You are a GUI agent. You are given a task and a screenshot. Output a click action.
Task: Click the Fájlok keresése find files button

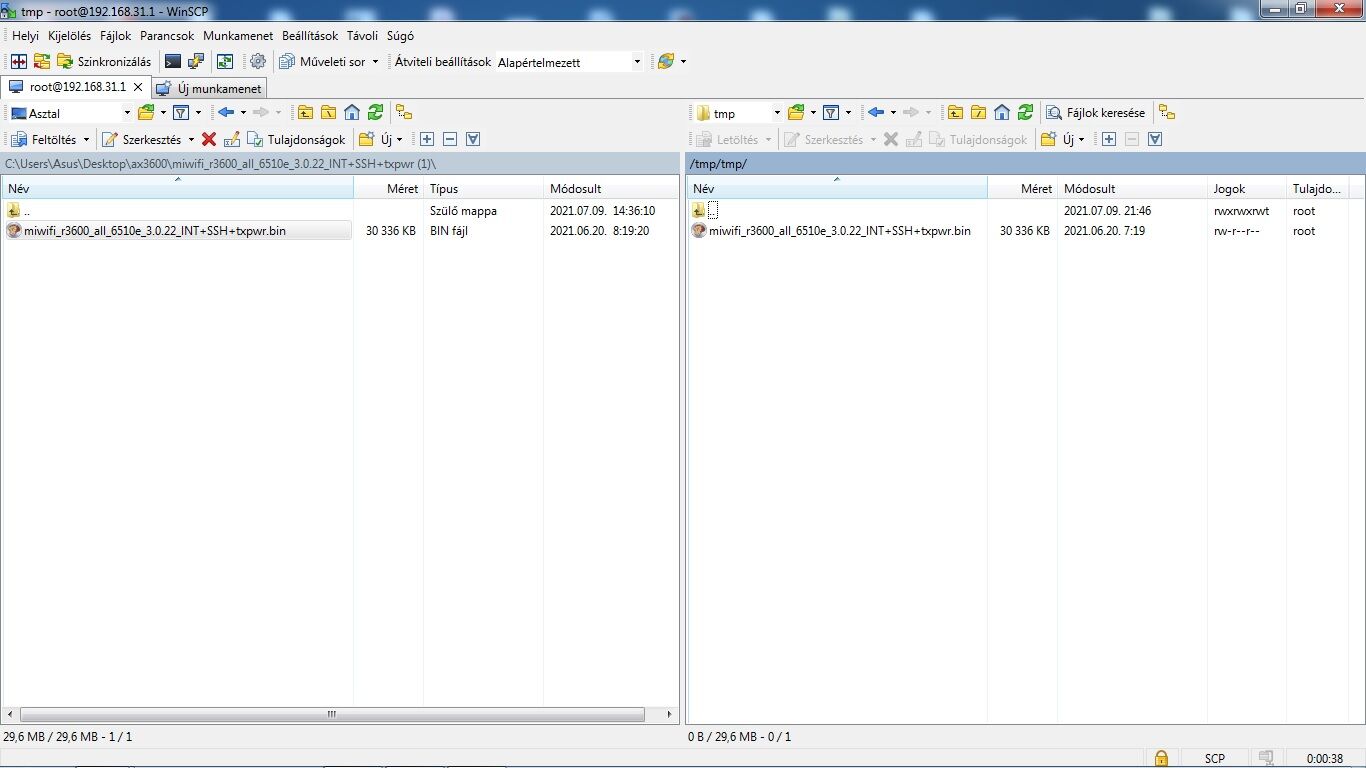pos(1097,113)
